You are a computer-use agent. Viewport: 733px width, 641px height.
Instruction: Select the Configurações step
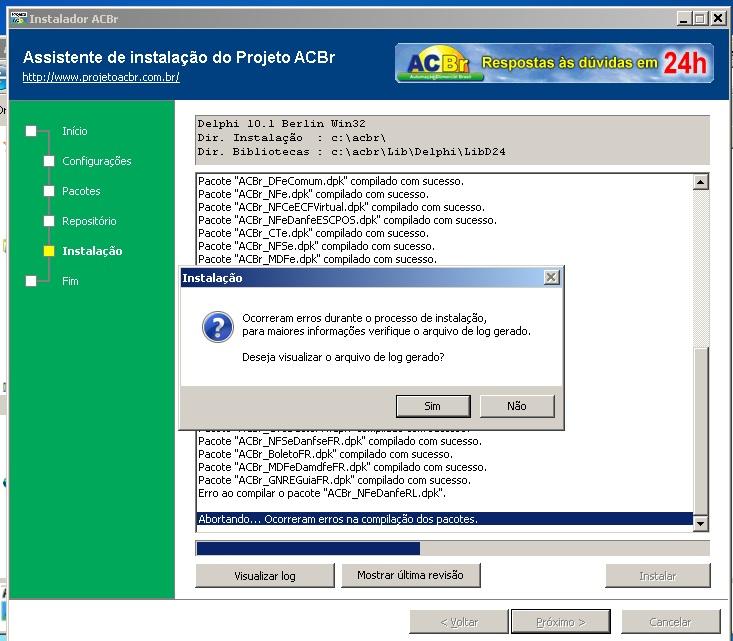tap(97, 161)
